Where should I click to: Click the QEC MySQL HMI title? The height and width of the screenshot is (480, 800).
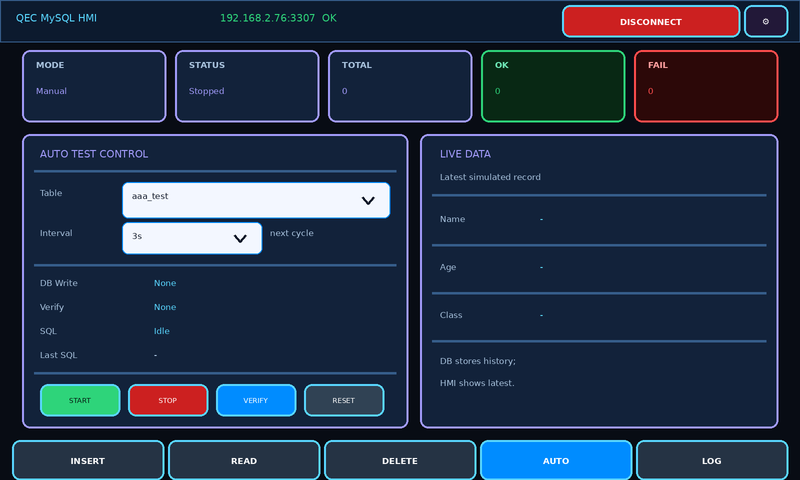(56, 18)
